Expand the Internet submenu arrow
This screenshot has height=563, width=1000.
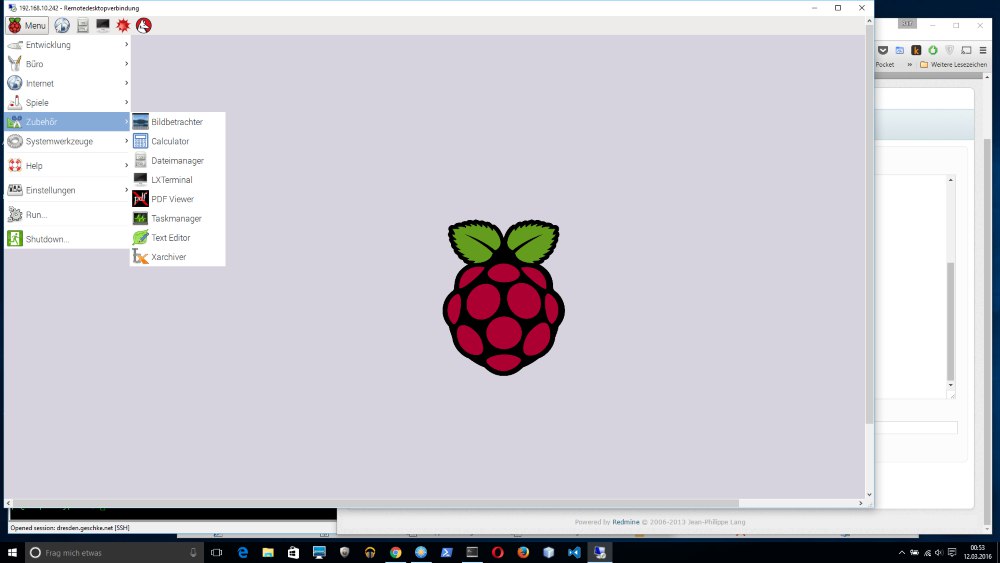pos(126,83)
